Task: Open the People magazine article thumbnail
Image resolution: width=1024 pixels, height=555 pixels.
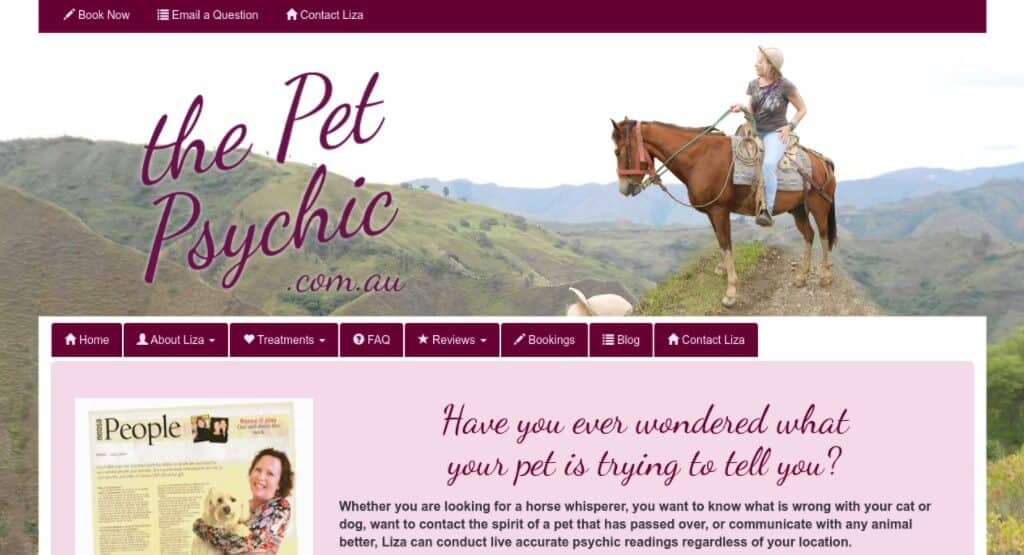Action: point(194,477)
